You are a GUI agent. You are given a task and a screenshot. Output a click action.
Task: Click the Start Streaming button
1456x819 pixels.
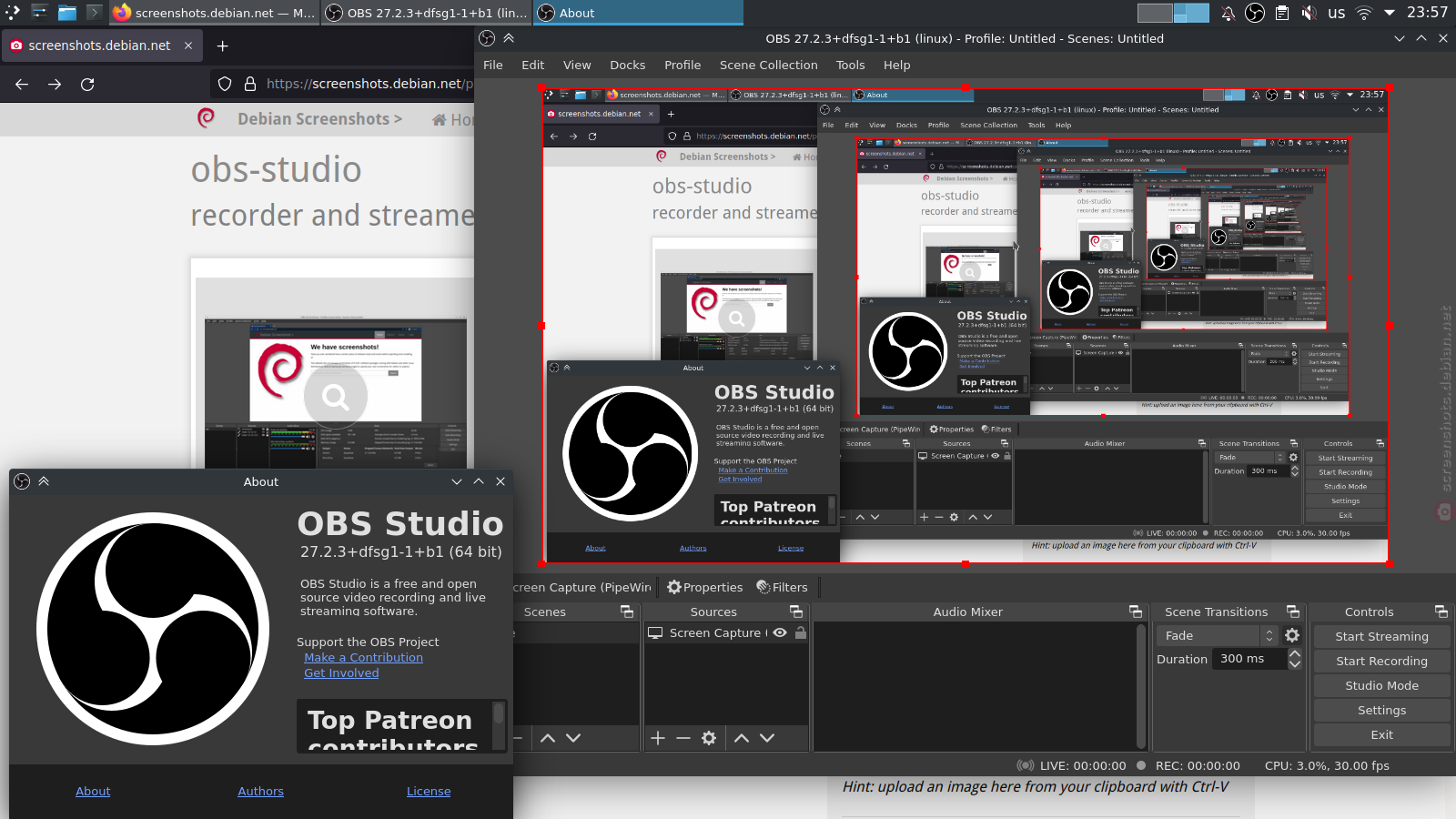click(x=1381, y=637)
